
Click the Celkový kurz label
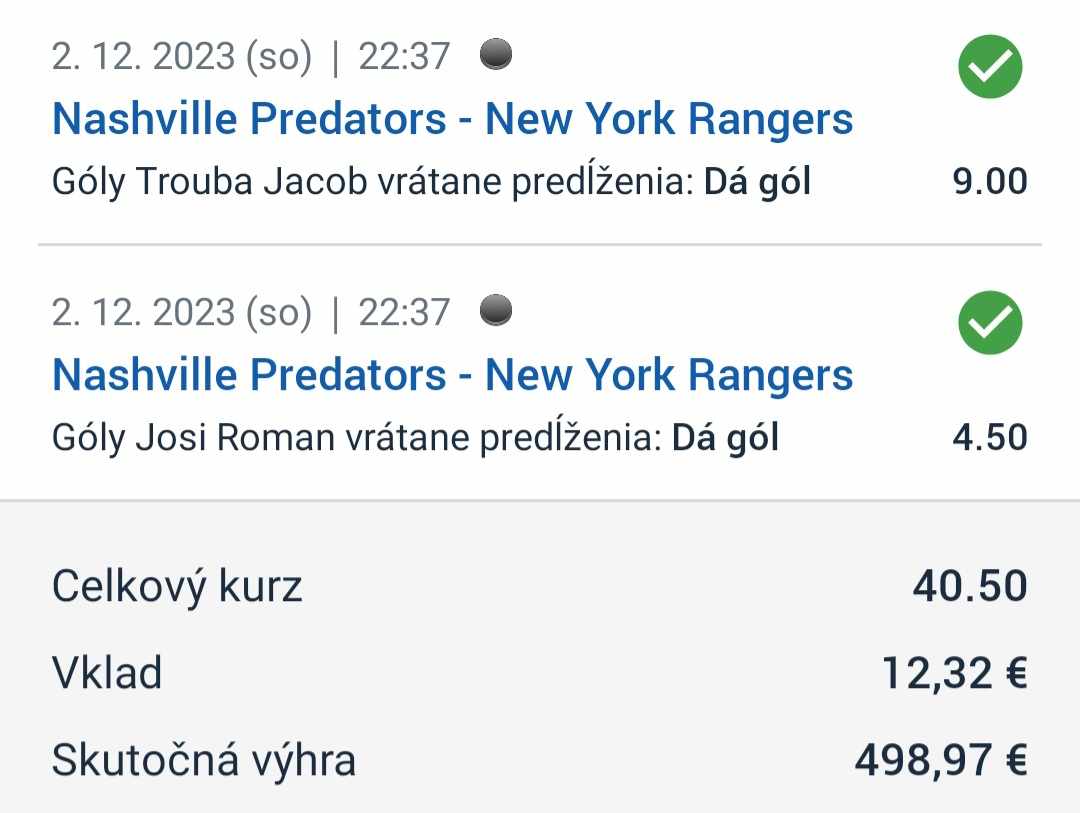(177, 587)
